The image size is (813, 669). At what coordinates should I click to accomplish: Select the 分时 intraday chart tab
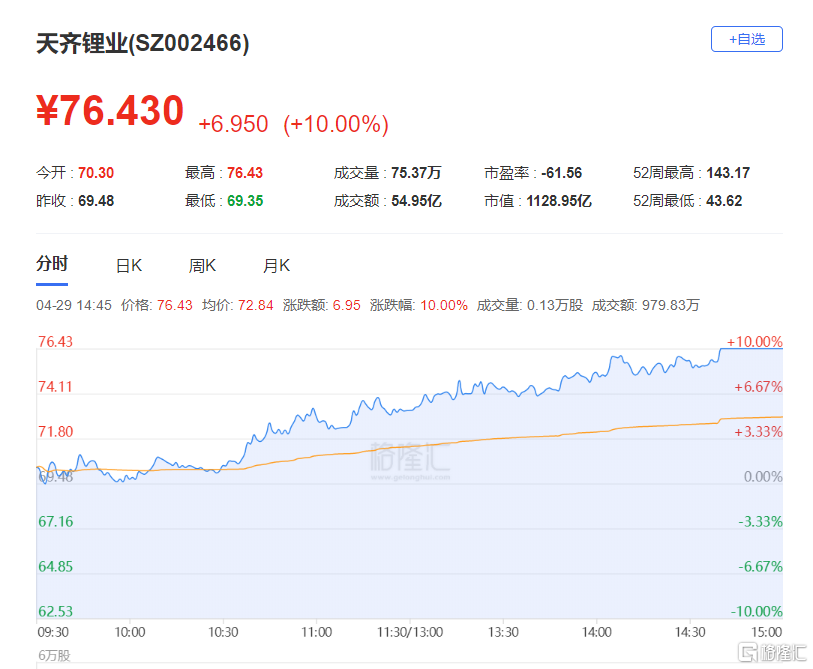pyautogui.click(x=52, y=264)
